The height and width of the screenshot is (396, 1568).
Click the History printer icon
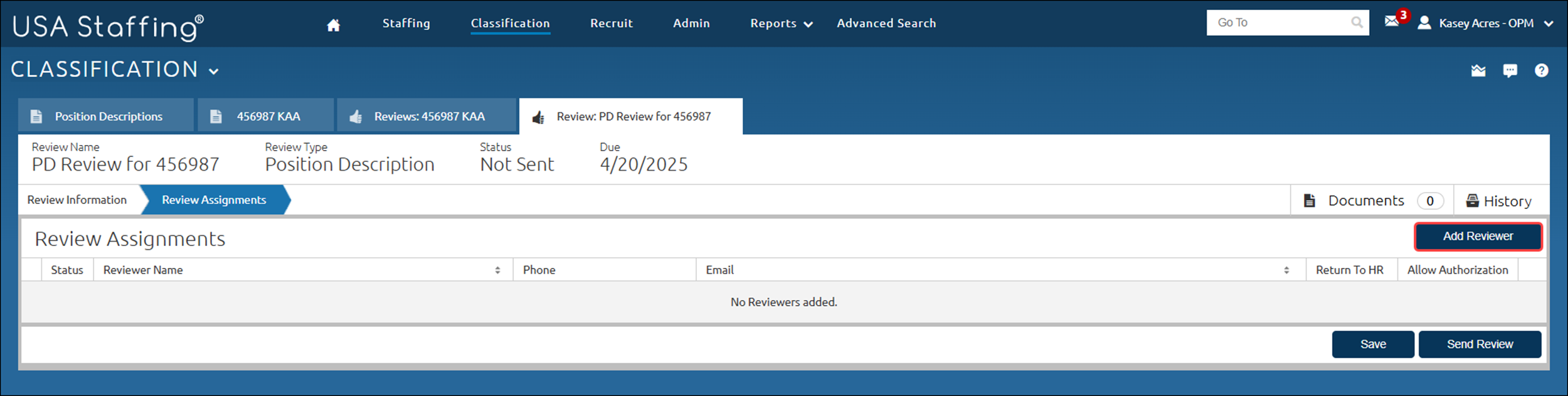pos(1472,201)
